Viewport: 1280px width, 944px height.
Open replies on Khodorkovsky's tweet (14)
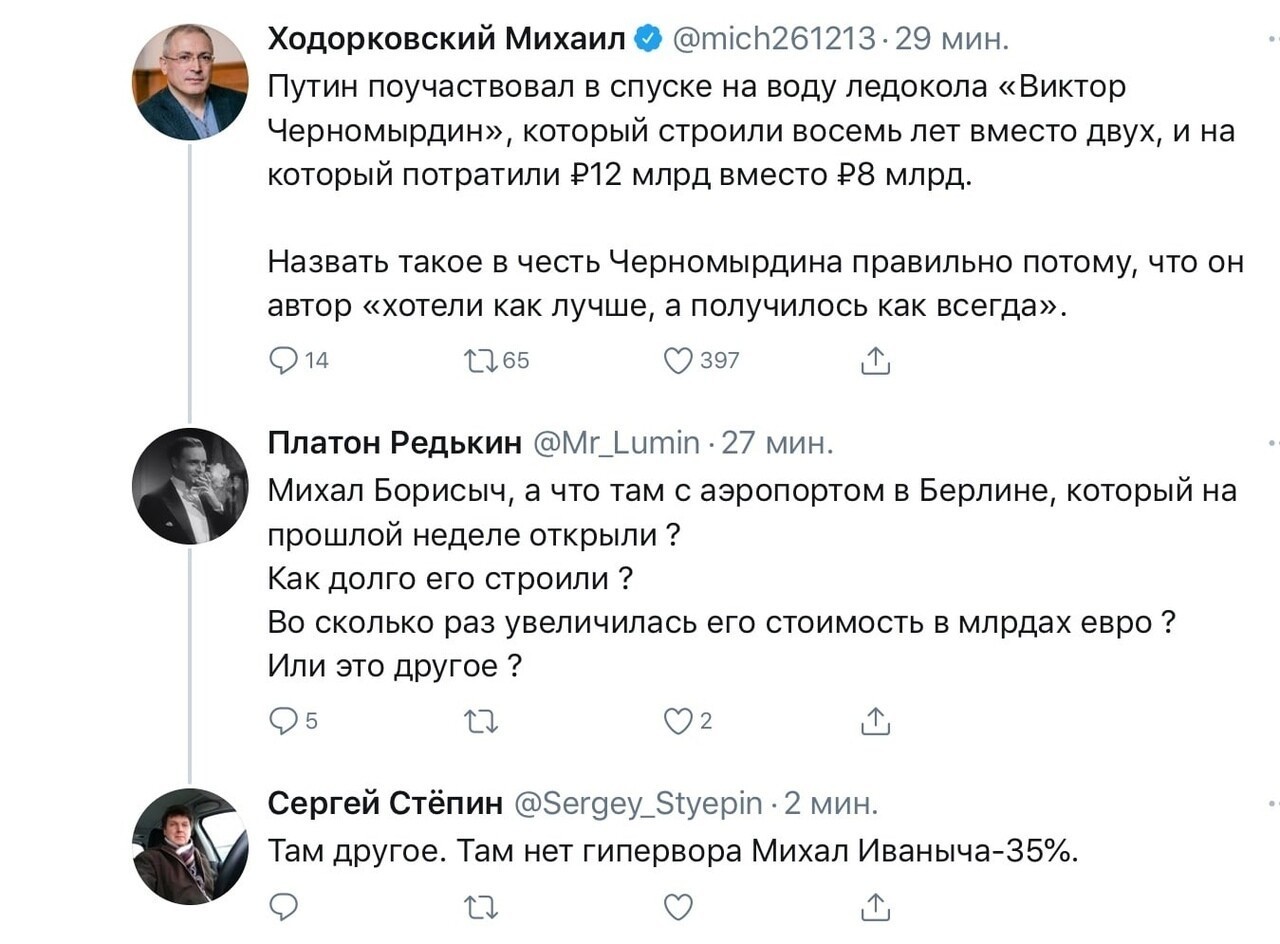299,360
